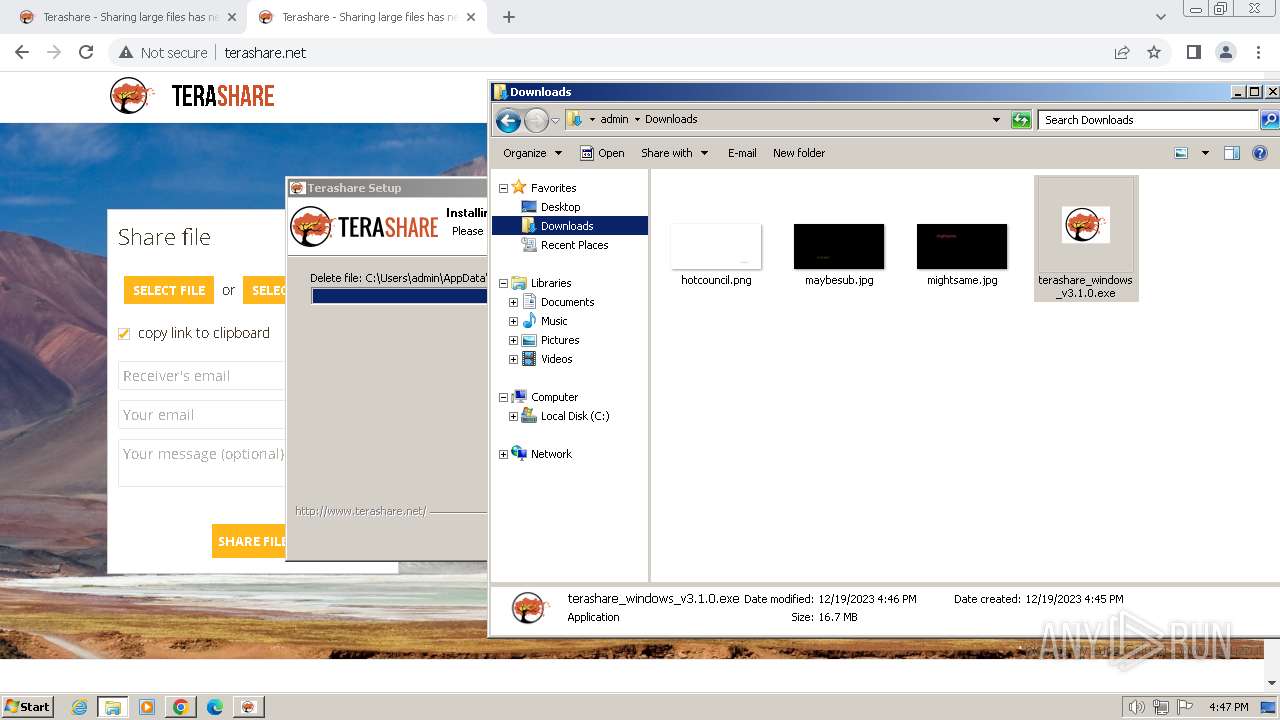This screenshot has width=1280, height=720.
Task: Expand the Music library node
Action: [x=513, y=321]
